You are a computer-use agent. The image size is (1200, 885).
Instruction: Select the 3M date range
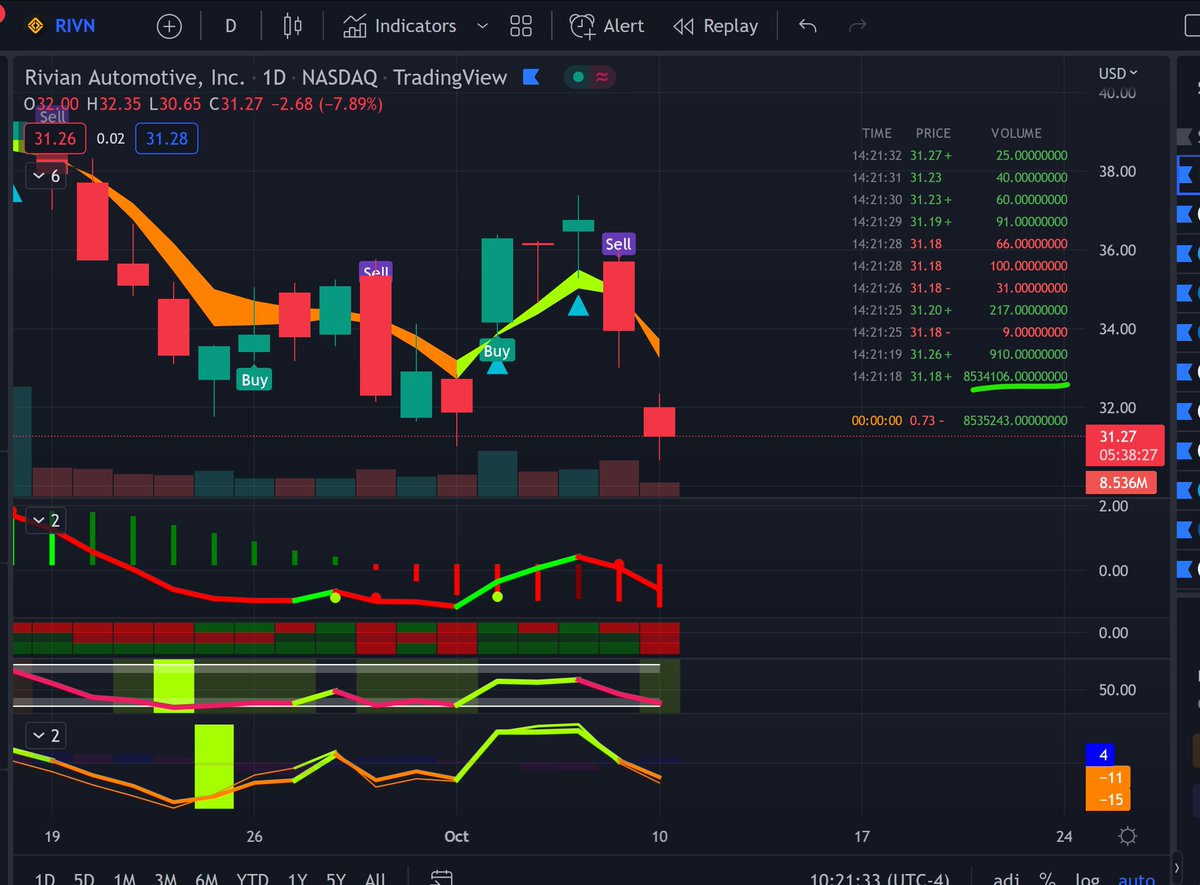(x=165, y=879)
